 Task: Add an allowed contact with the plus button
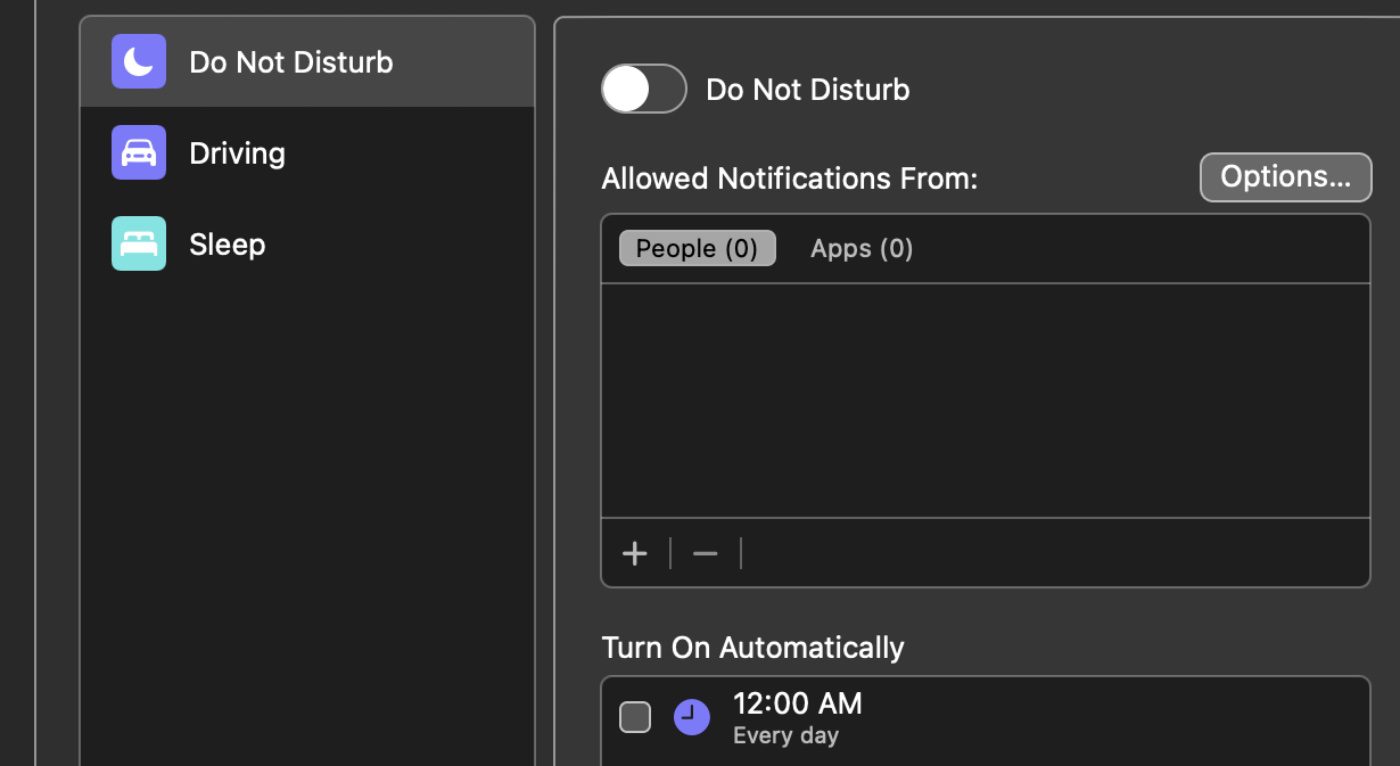(635, 553)
